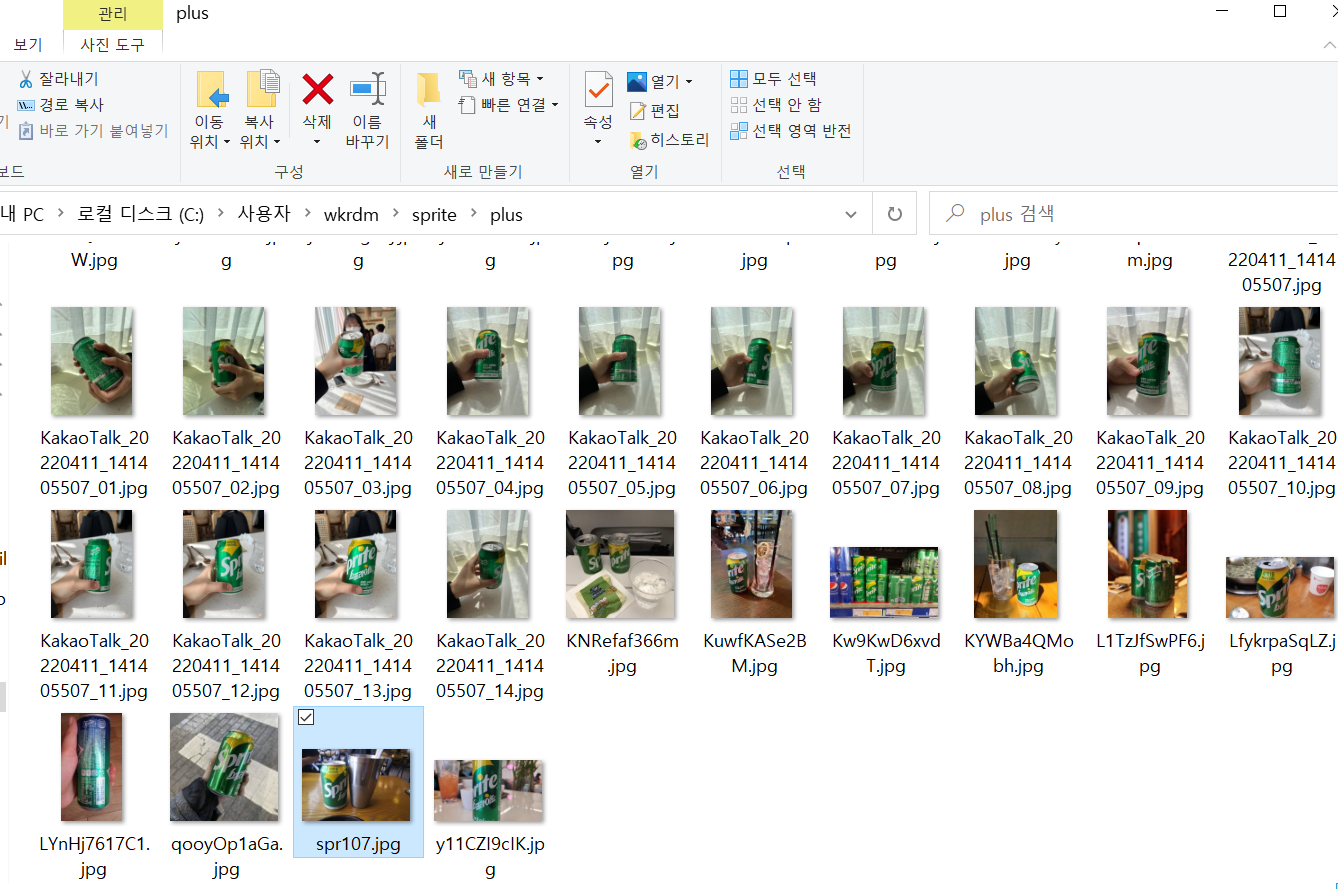
Task: Expand the chevron after 'sprite' in breadcrumb
Action: pyautogui.click(x=473, y=214)
